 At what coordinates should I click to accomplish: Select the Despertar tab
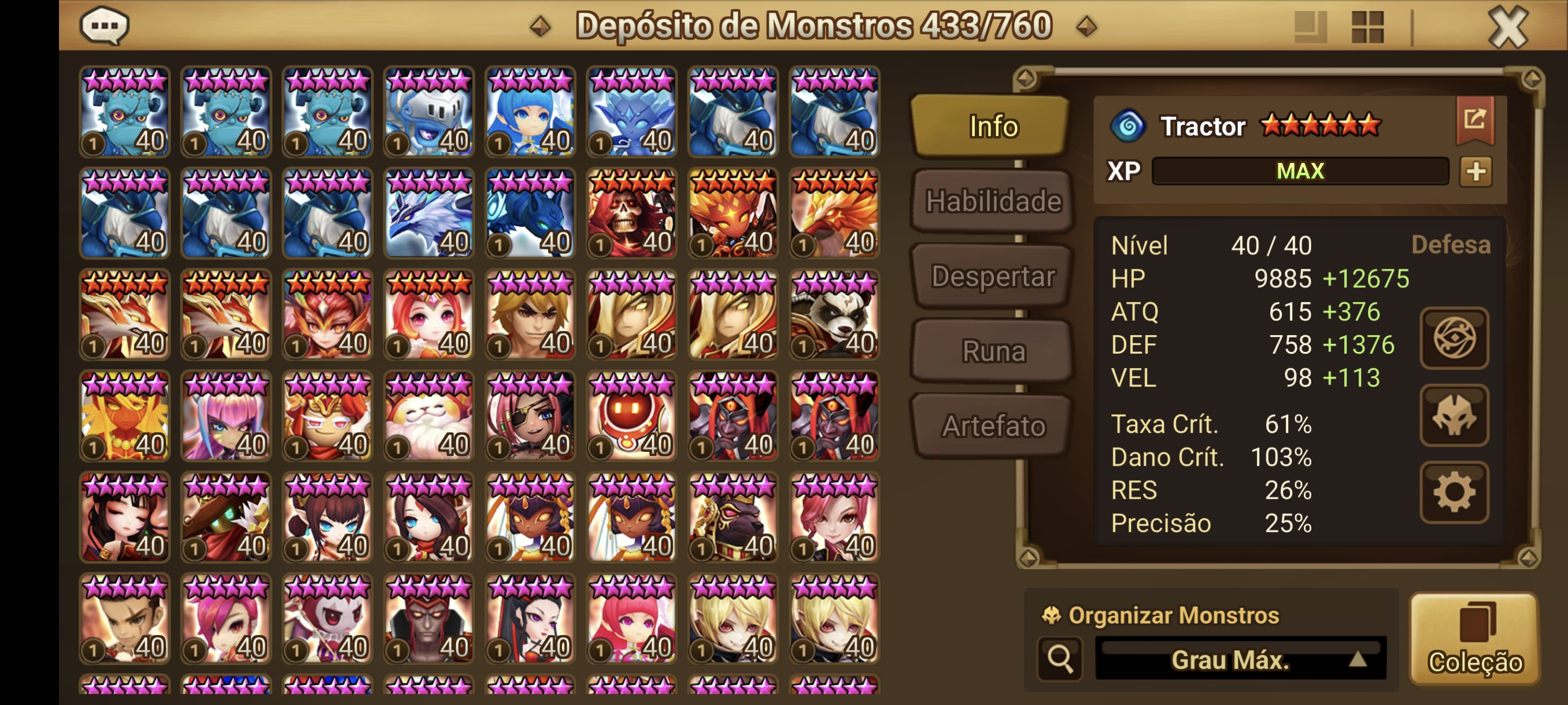992,276
